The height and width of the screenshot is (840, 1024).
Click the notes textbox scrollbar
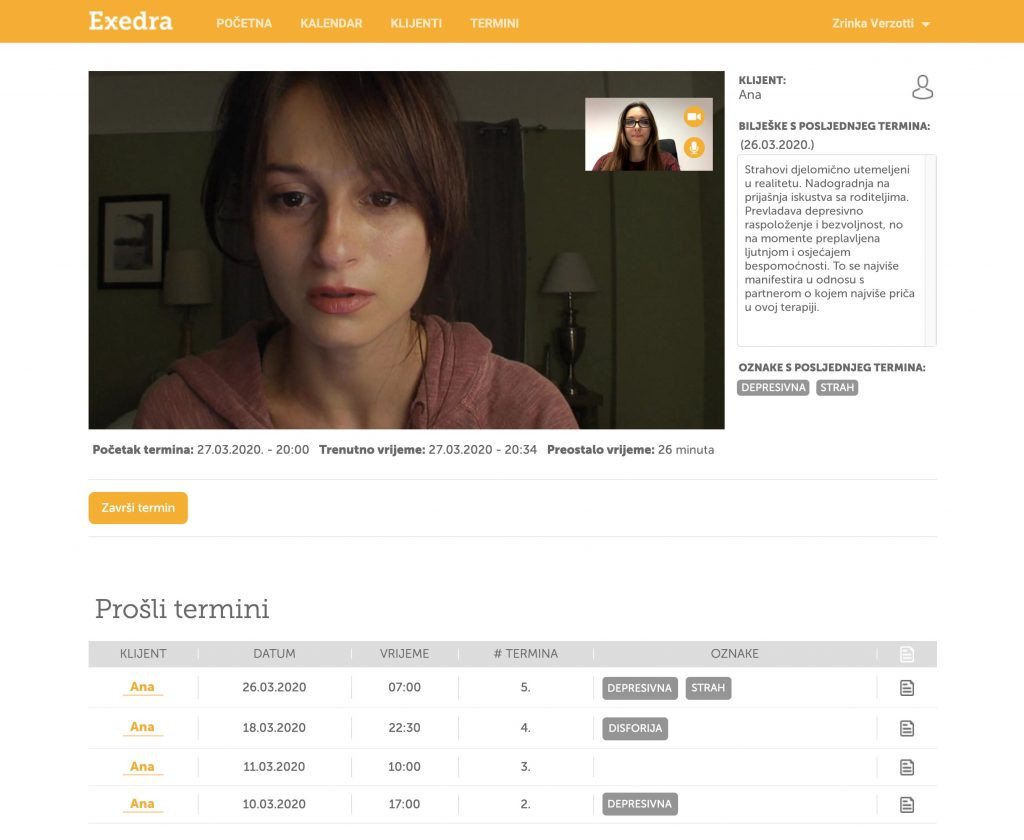(x=931, y=251)
